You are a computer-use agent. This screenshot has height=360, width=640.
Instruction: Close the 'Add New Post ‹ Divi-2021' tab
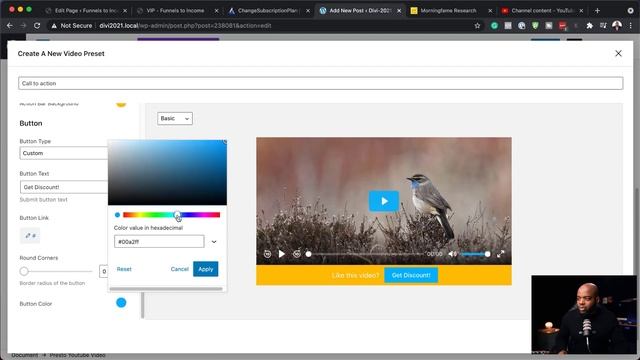399,11
